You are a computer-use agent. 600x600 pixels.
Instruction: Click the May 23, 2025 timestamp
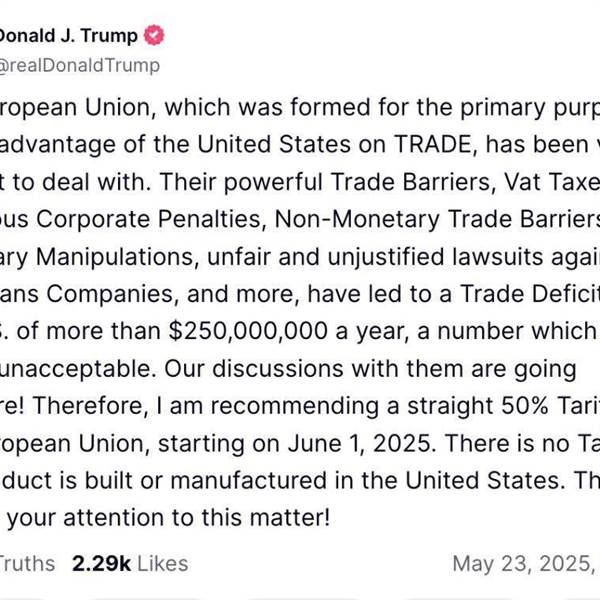point(526,564)
